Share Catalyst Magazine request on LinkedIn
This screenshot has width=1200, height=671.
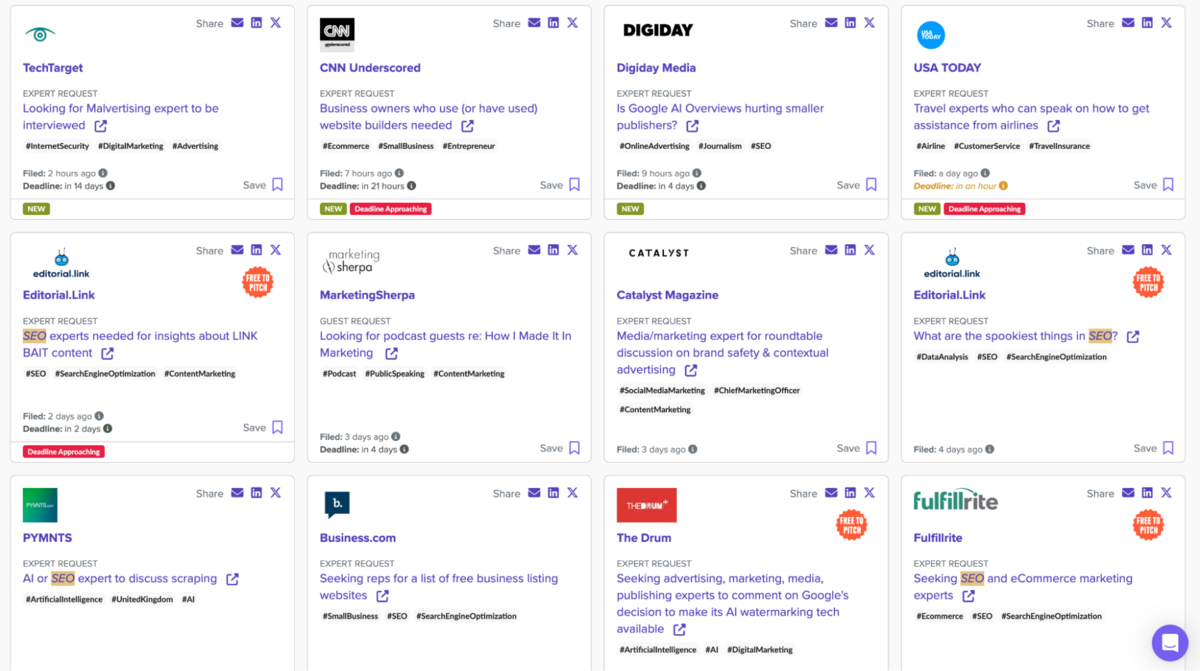click(x=850, y=251)
